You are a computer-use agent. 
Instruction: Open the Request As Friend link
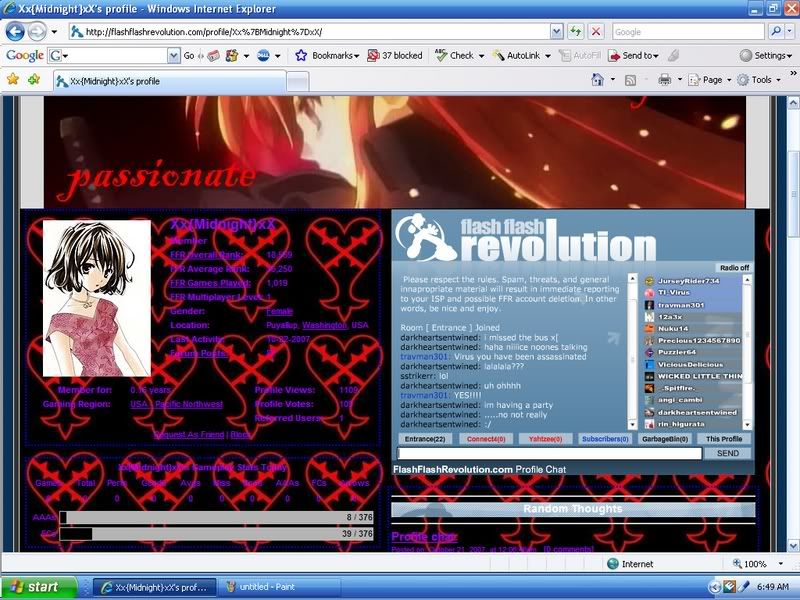tap(189, 435)
